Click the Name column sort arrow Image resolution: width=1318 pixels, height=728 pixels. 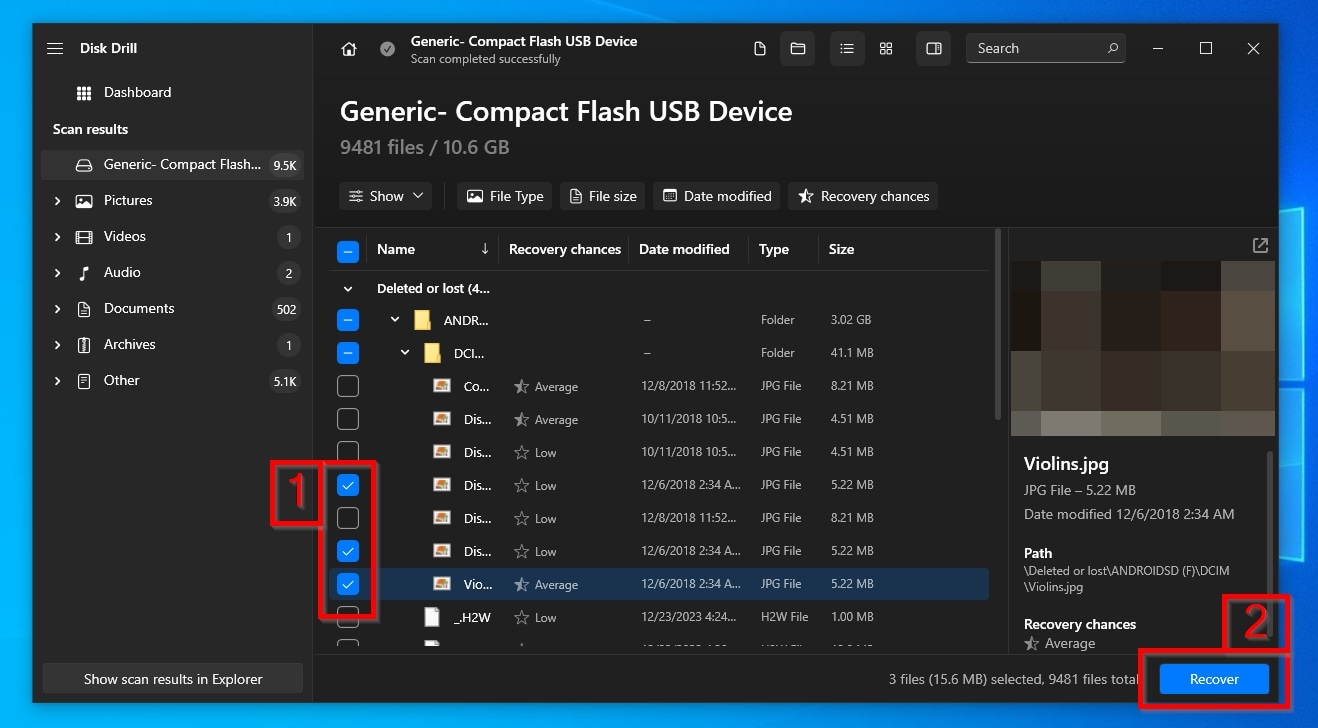(x=485, y=249)
